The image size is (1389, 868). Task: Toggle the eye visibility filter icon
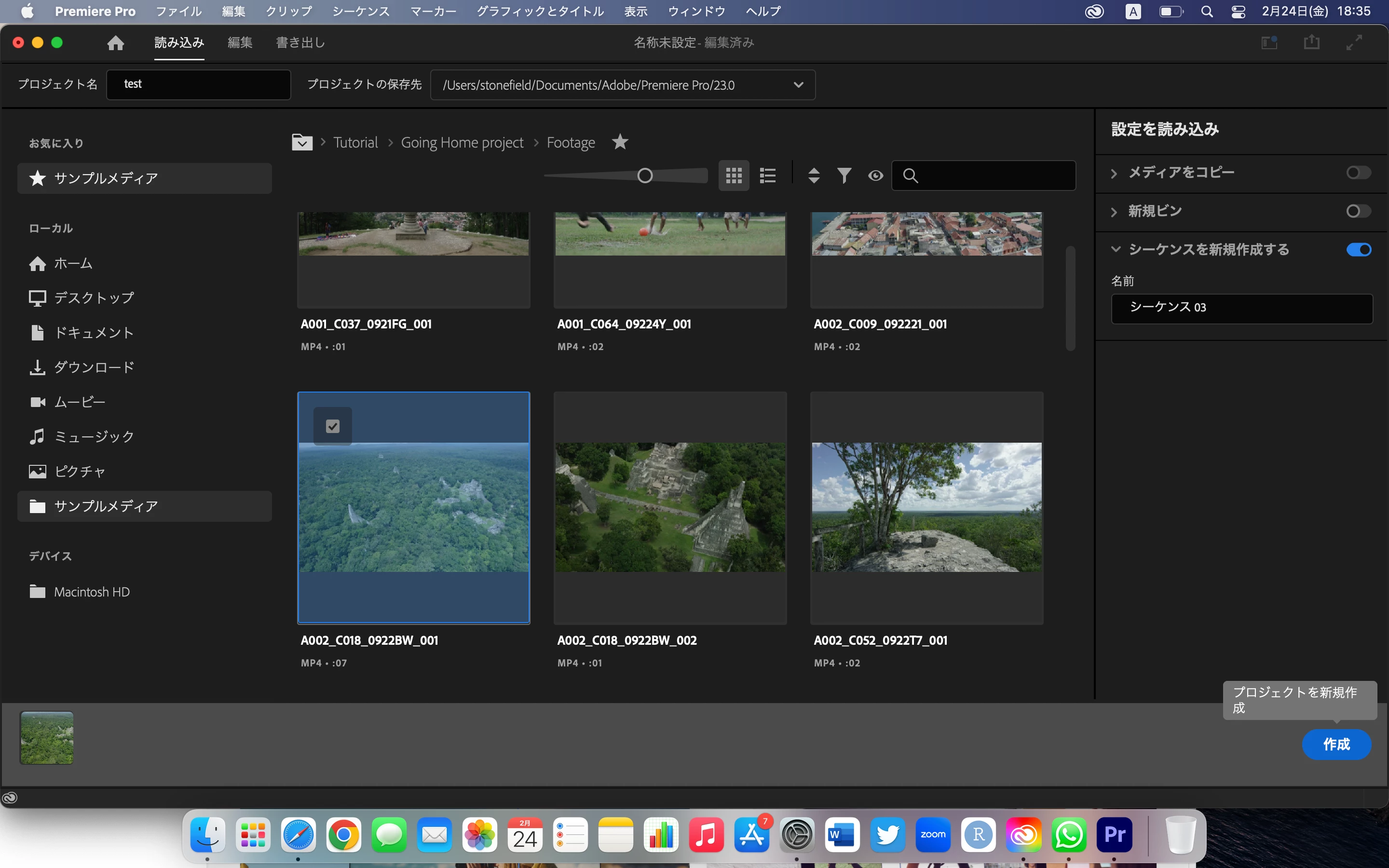875,176
